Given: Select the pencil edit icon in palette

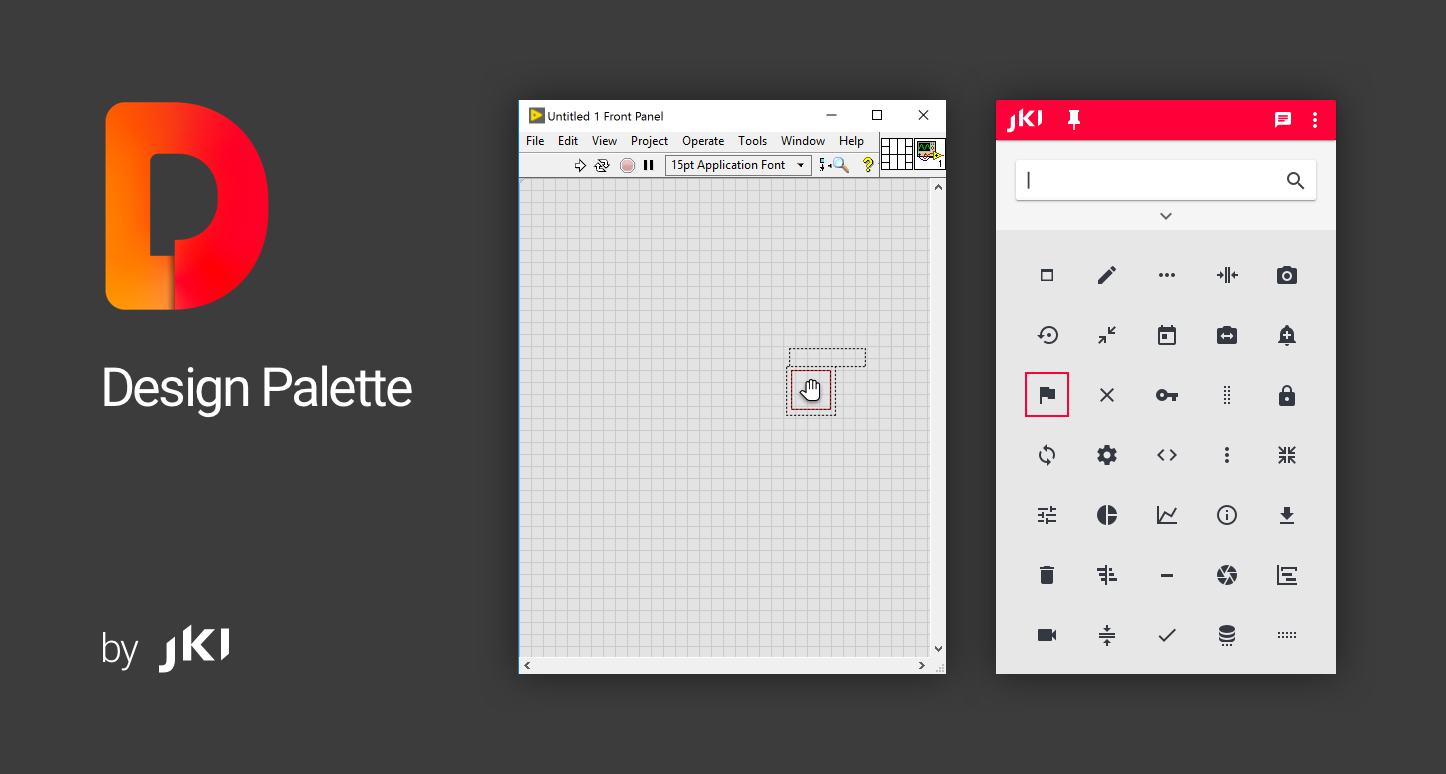Looking at the screenshot, I should (x=1107, y=275).
